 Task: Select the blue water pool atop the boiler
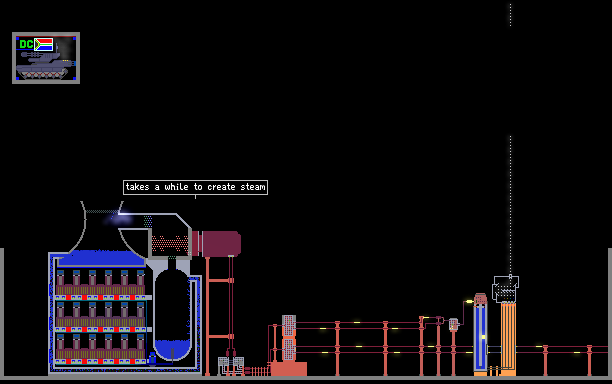click(101, 258)
